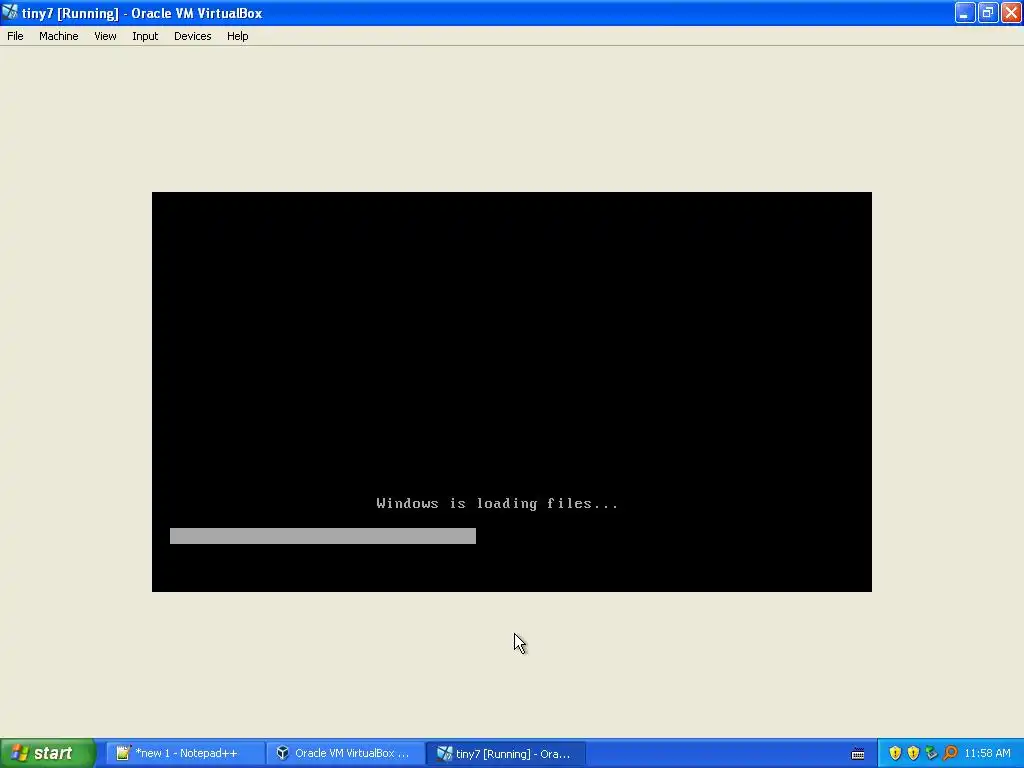Click the second yellow security shield tray icon
Viewport: 1024px width, 768px height.
pos(913,753)
